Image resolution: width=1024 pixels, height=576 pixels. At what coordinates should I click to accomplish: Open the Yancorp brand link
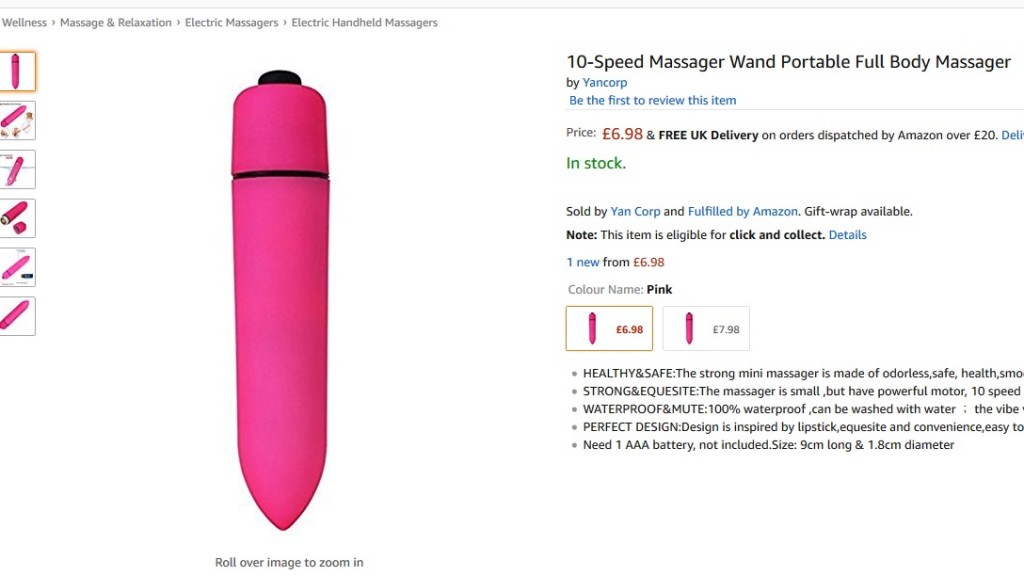(x=604, y=83)
